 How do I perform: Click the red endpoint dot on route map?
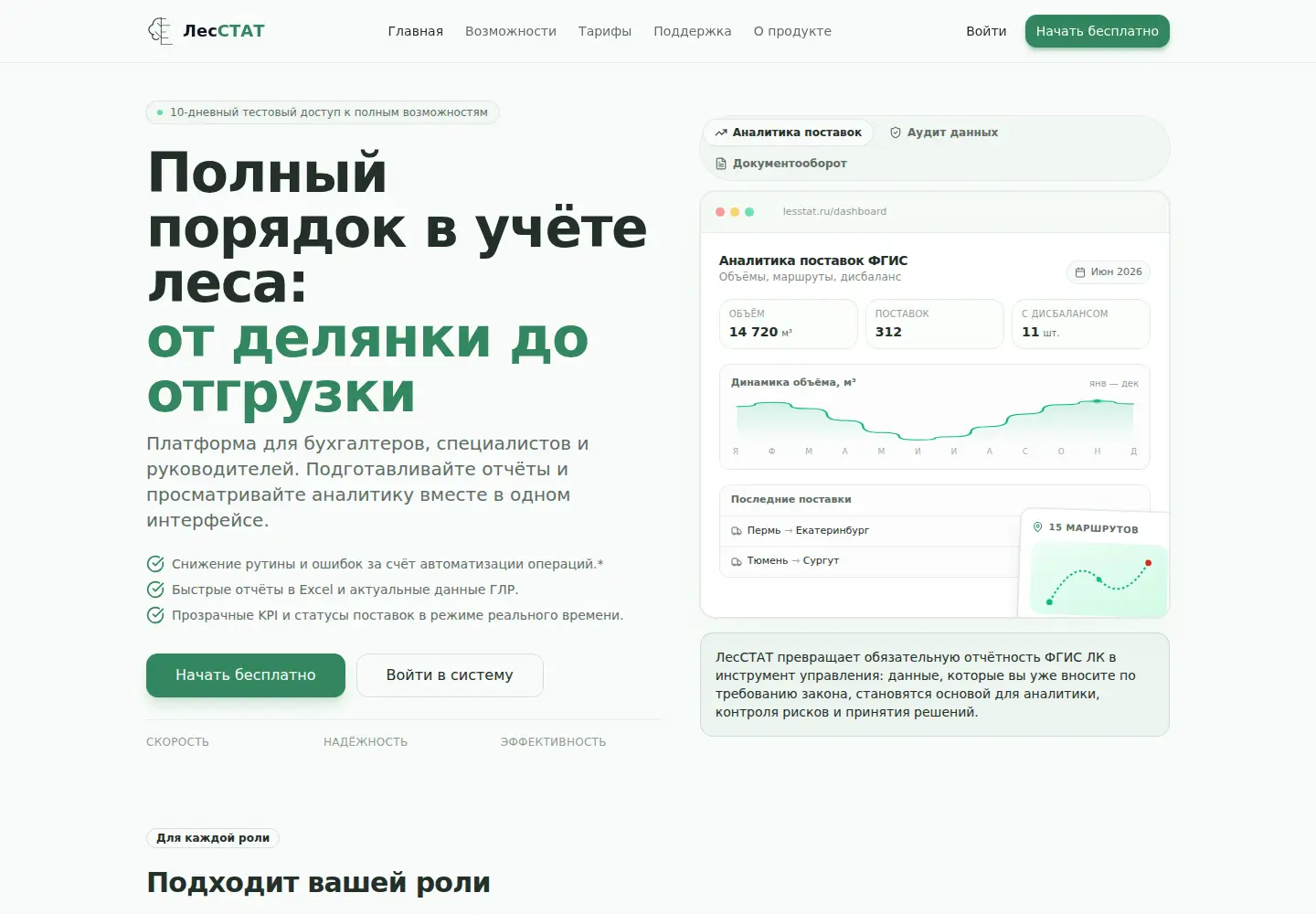(1149, 563)
